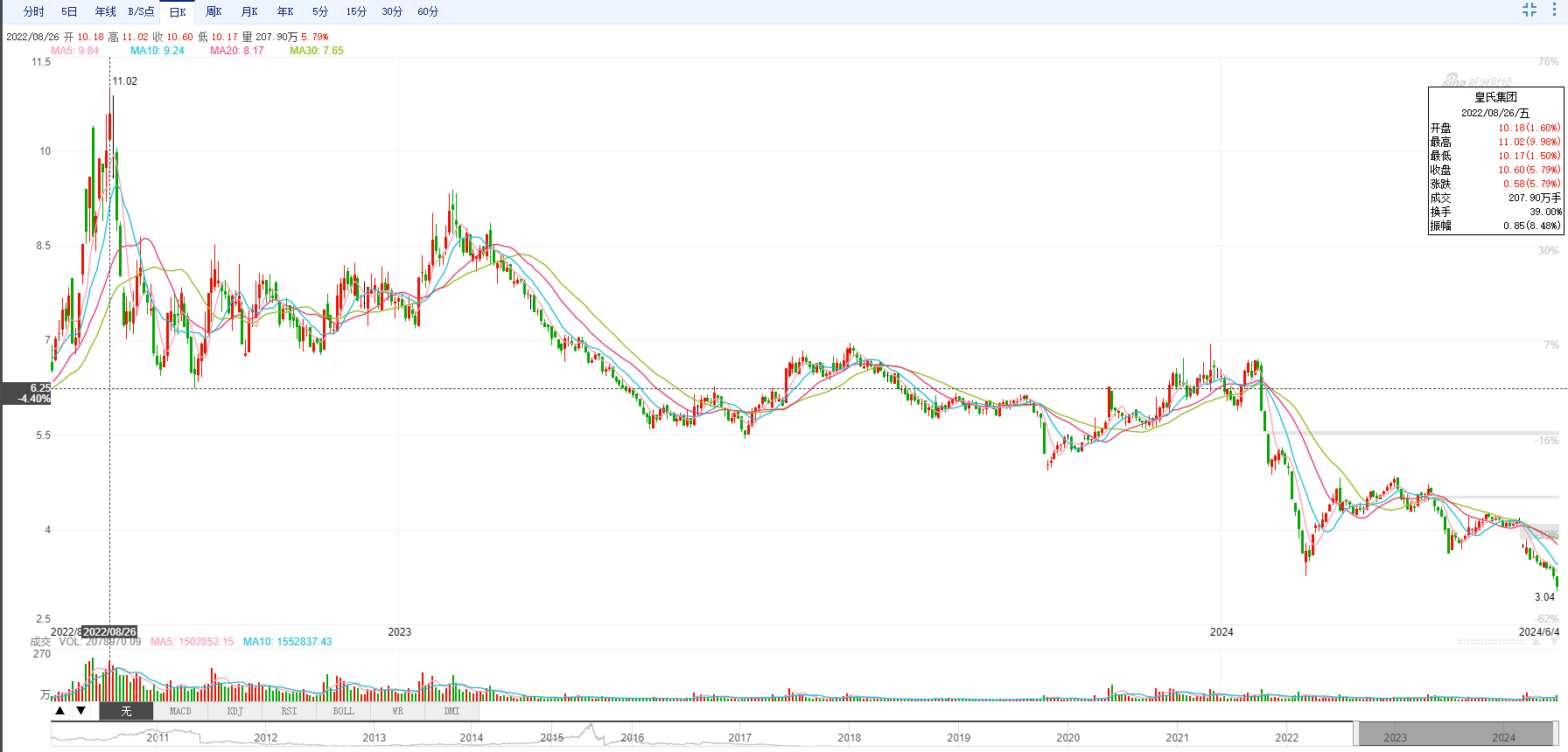Show the 60分 minute chart

pyautogui.click(x=428, y=11)
